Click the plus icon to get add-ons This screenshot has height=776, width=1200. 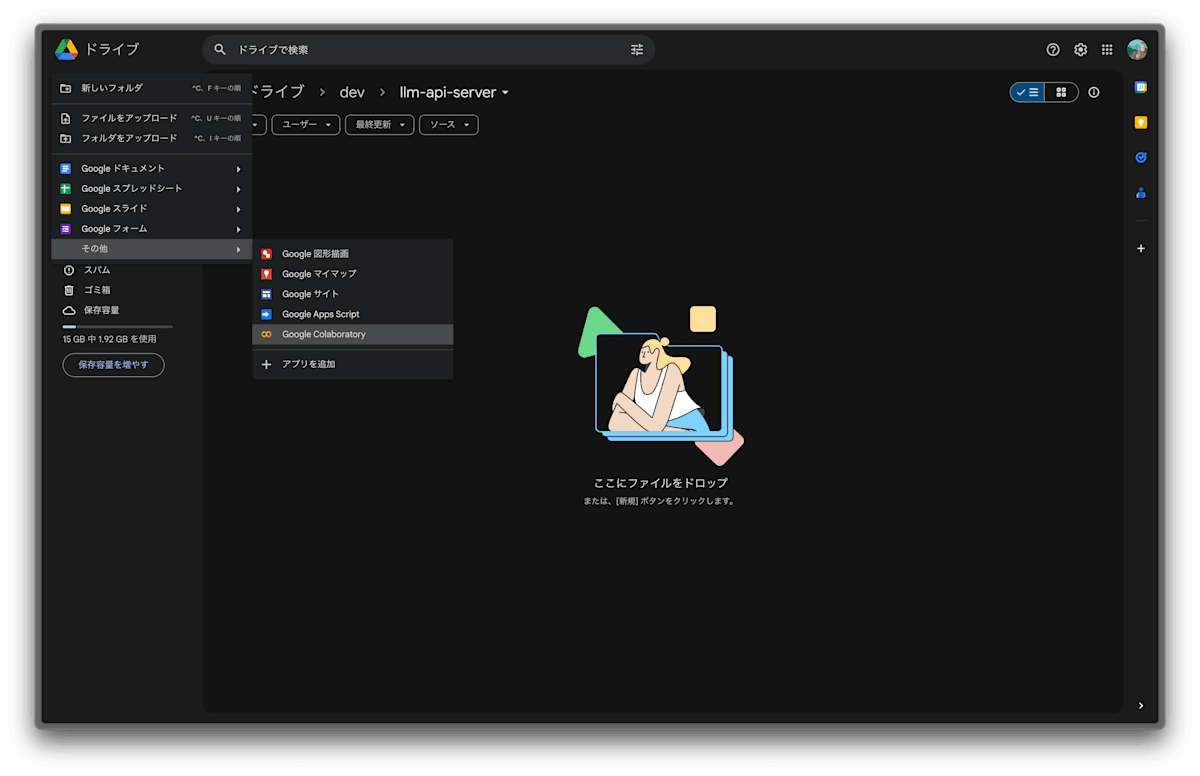point(1141,249)
